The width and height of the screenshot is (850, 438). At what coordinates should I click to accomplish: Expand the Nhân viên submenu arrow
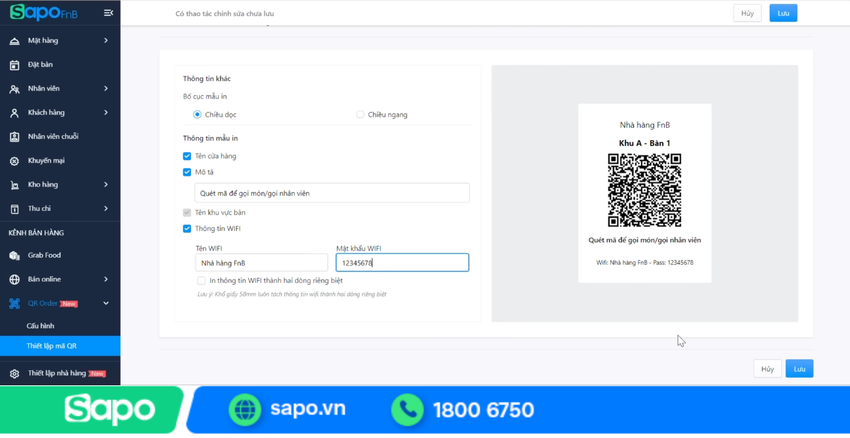point(106,88)
